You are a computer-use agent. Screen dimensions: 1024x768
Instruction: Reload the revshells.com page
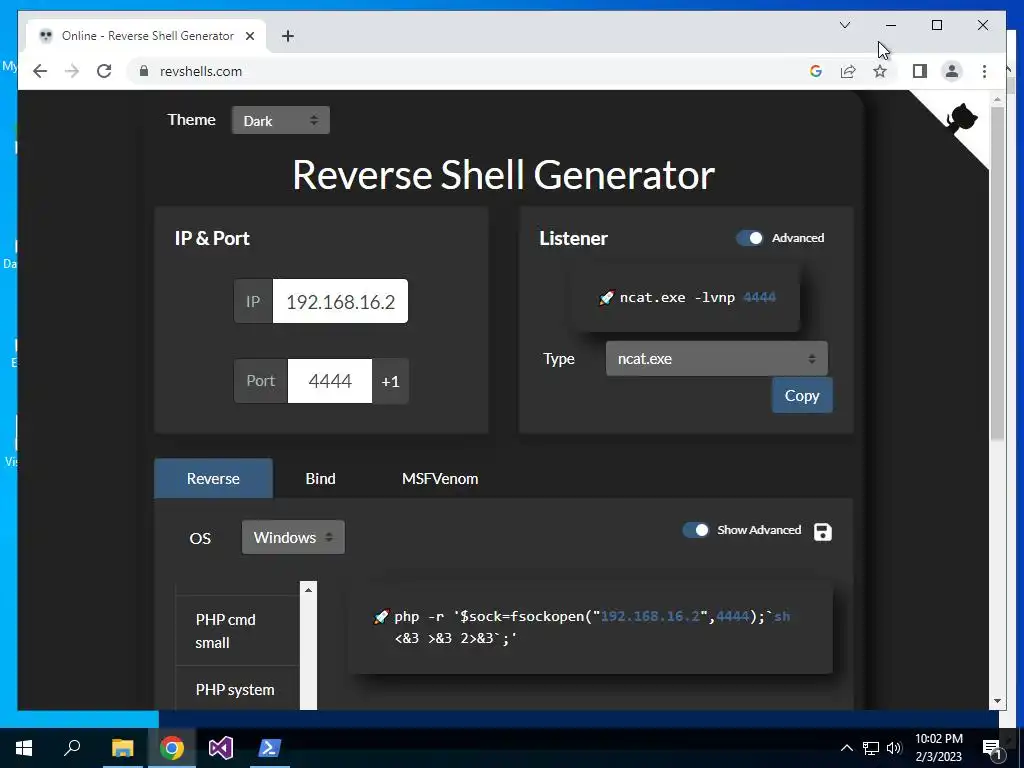pos(104,71)
